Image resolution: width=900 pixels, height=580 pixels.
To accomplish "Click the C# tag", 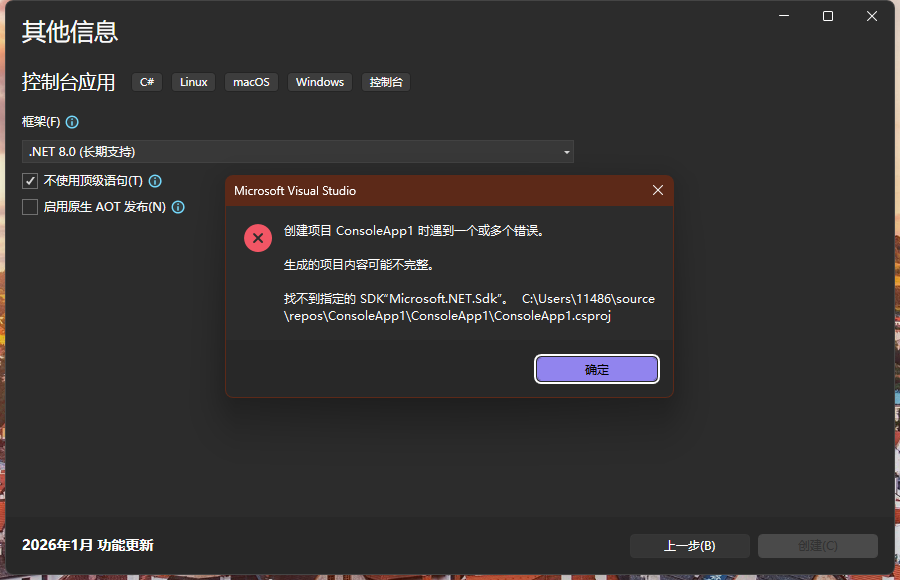I will coord(147,82).
